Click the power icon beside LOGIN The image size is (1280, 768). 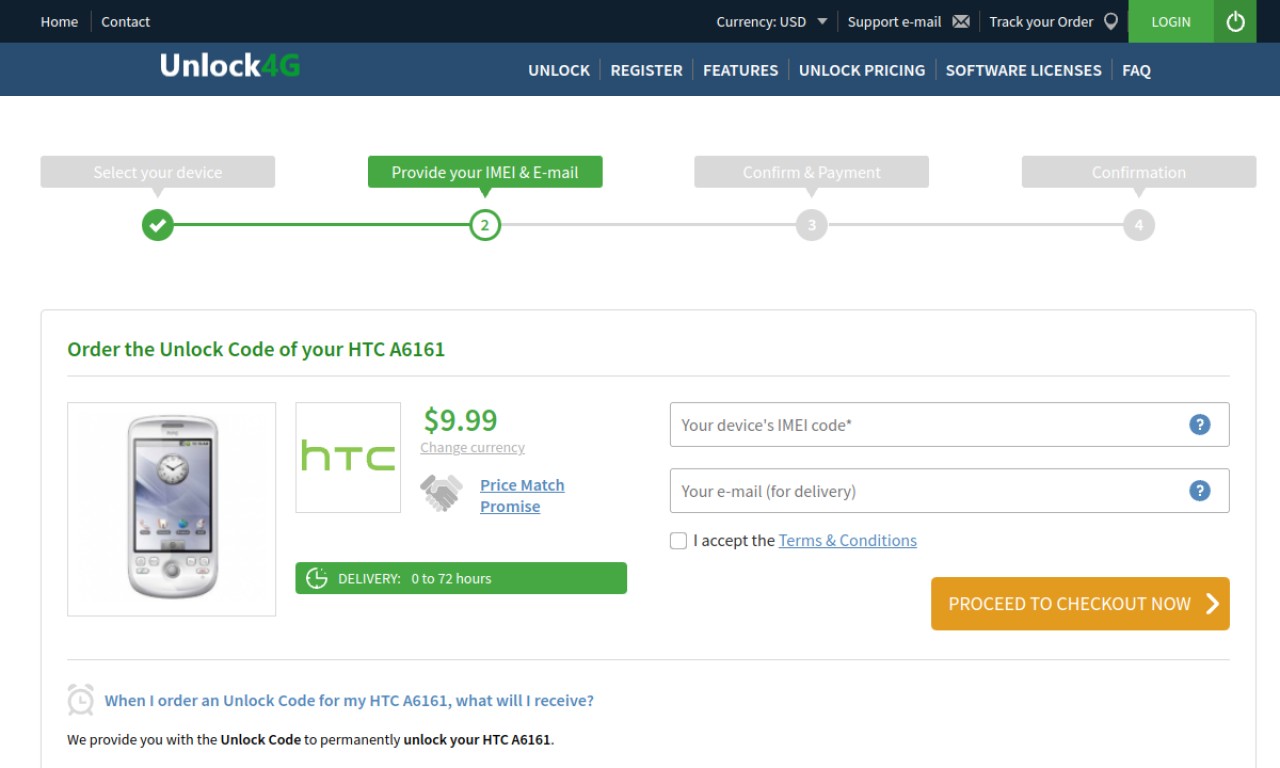click(x=1236, y=21)
